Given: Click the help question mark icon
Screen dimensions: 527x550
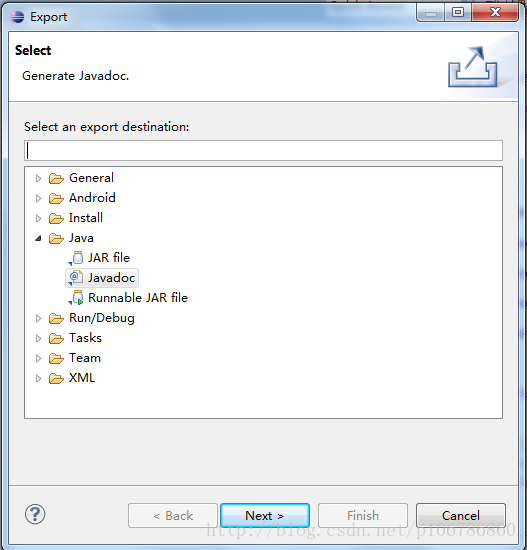Looking at the screenshot, I should (35, 515).
